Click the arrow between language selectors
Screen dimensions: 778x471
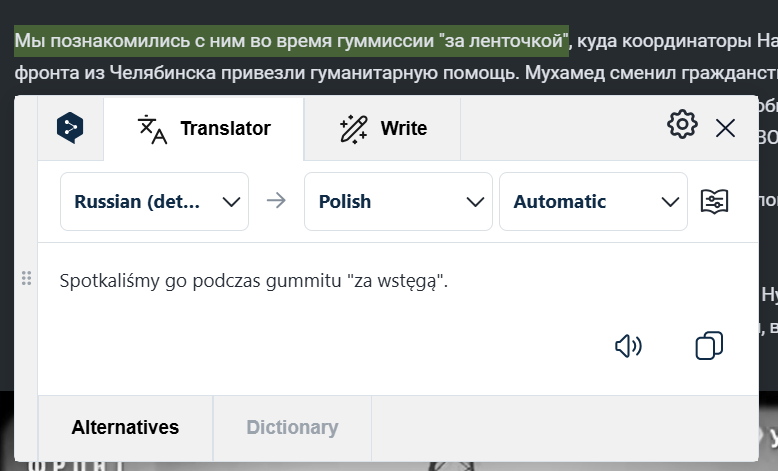[276, 201]
